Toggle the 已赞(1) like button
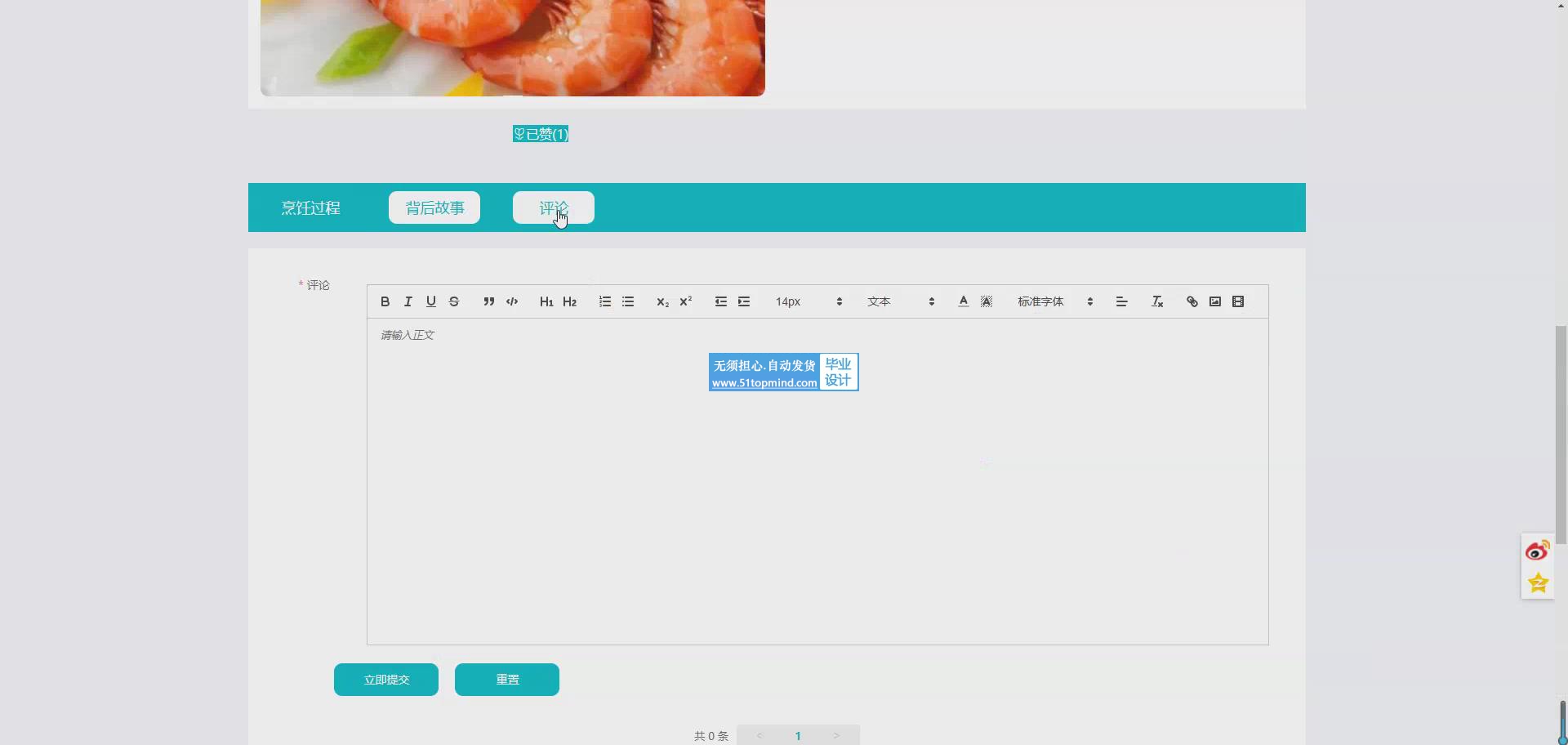 tap(541, 134)
